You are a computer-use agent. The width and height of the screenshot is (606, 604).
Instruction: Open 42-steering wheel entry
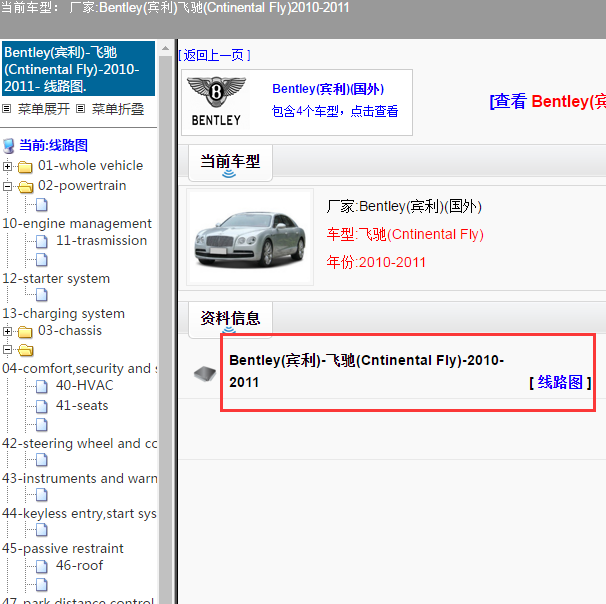pyautogui.click(x=79, y=444)
